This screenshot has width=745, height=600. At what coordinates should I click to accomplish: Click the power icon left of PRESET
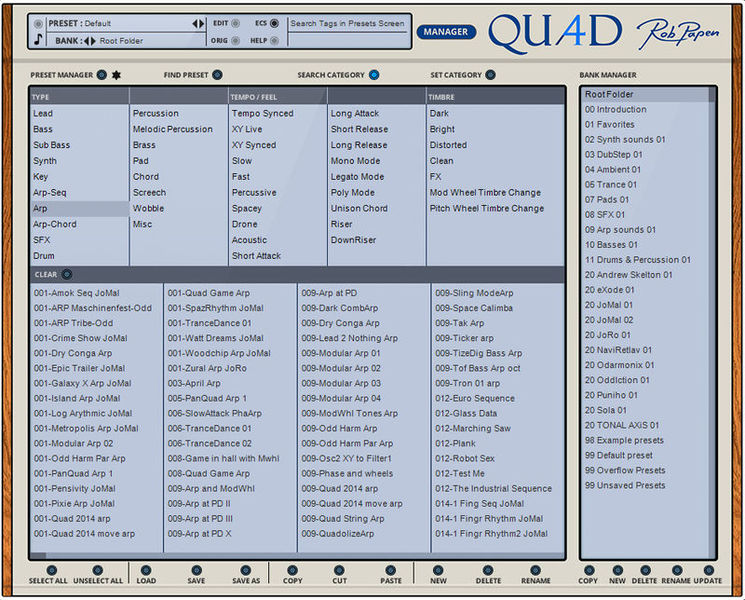(38, 23)
